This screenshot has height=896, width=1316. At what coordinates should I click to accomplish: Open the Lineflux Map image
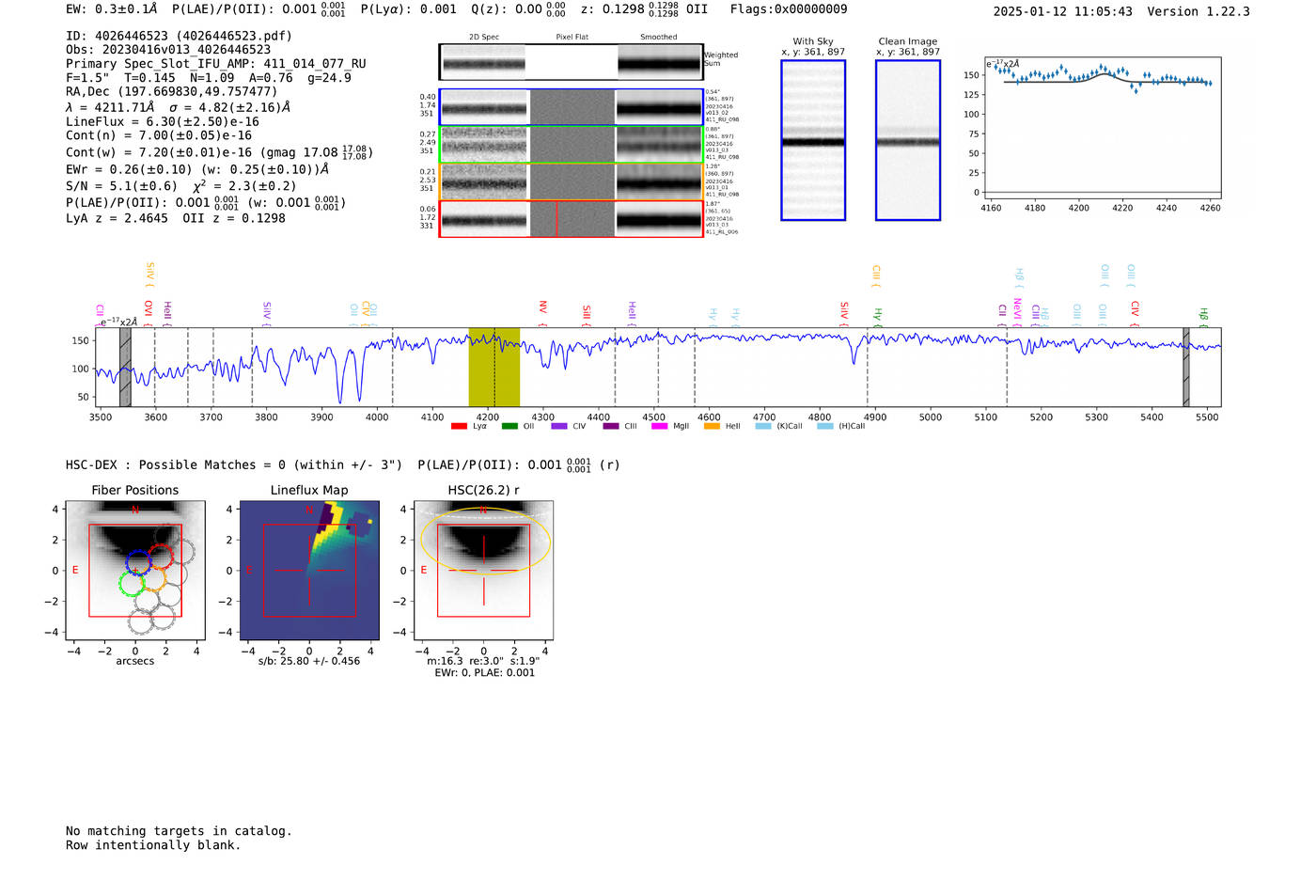click(309, 570)
